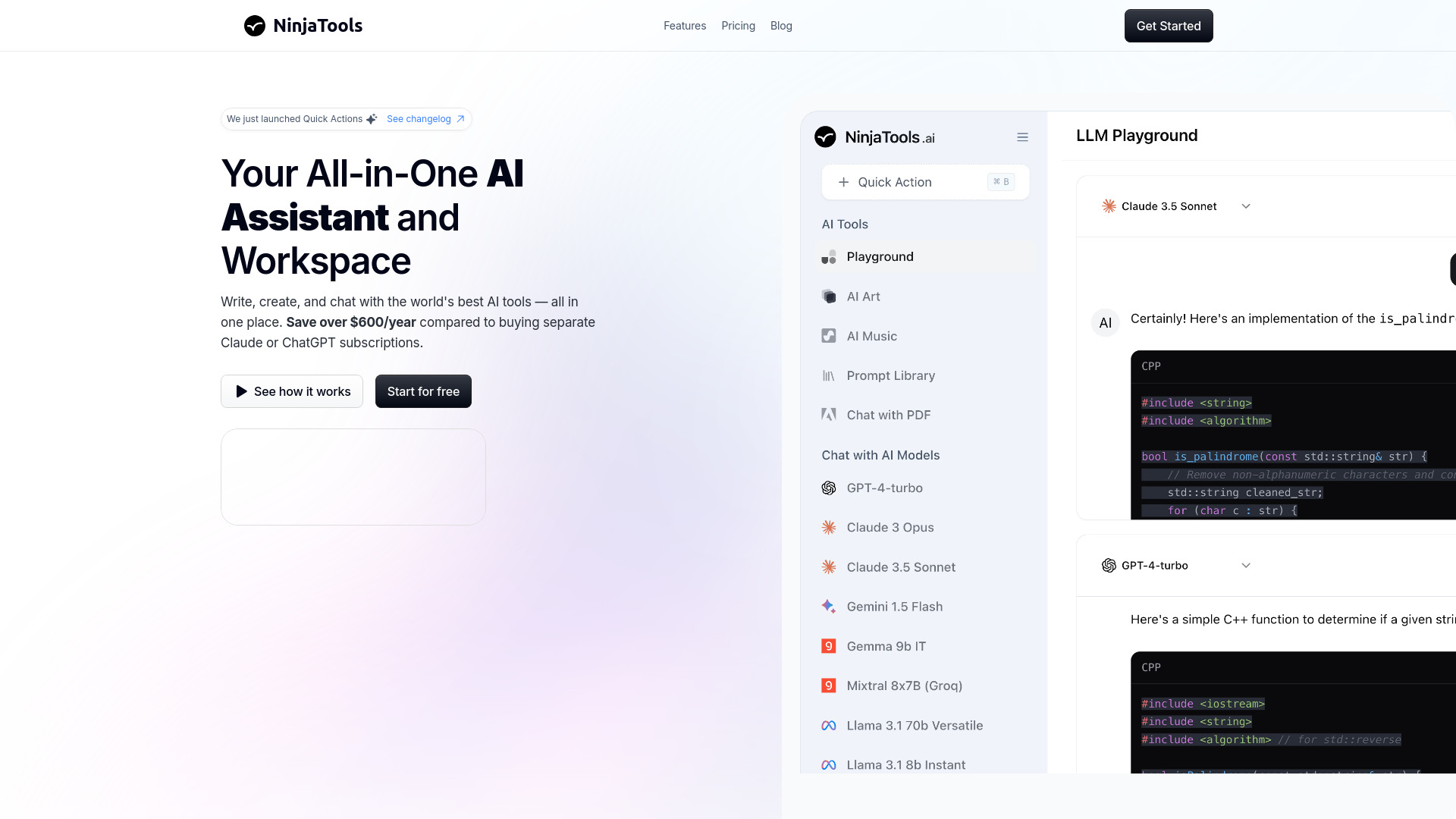Screen dimensions: 1456x819
Task: Click the Features navigation menu item
Action: 685,25
